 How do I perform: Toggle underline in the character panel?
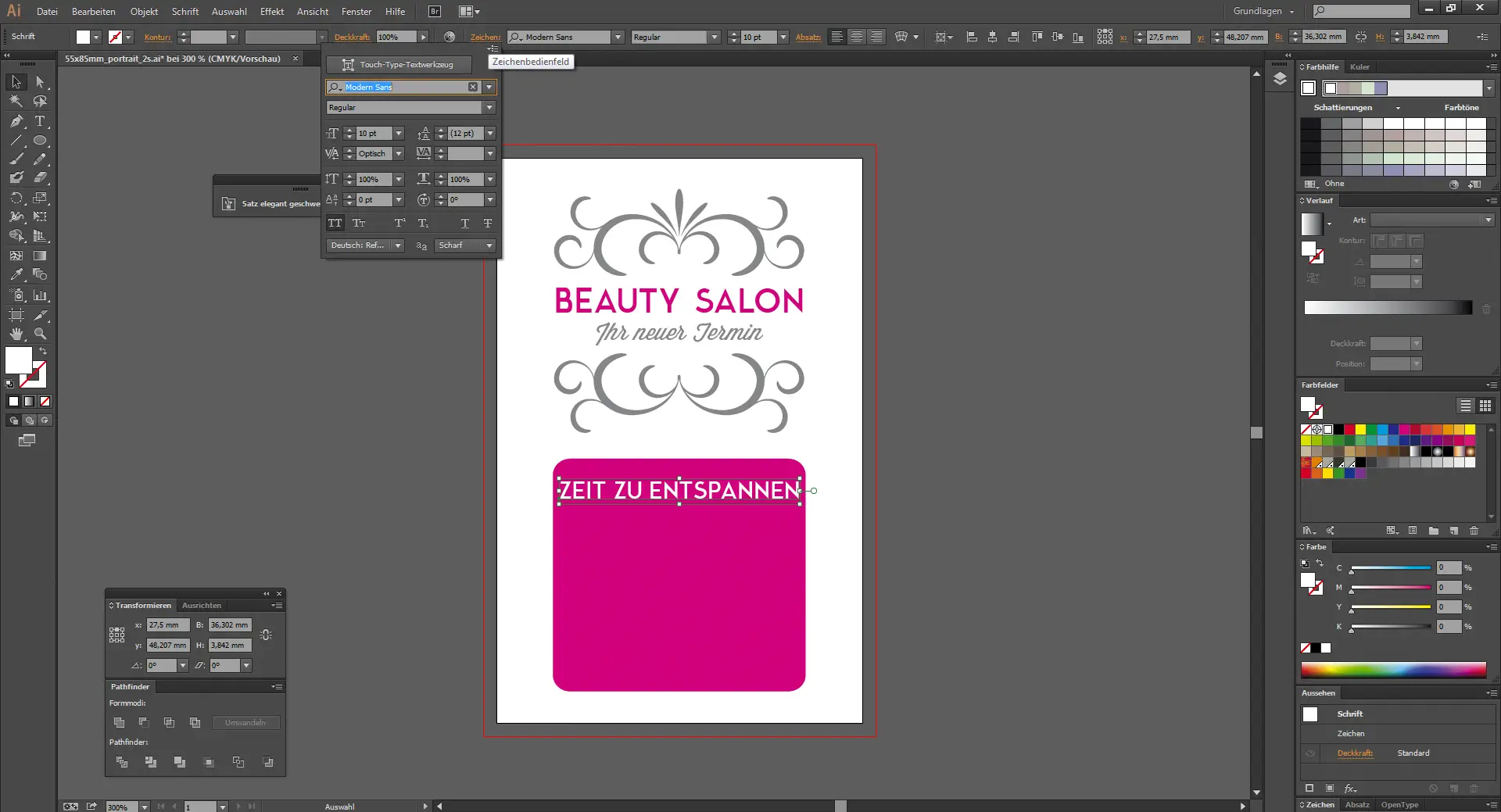coord(464,224)
